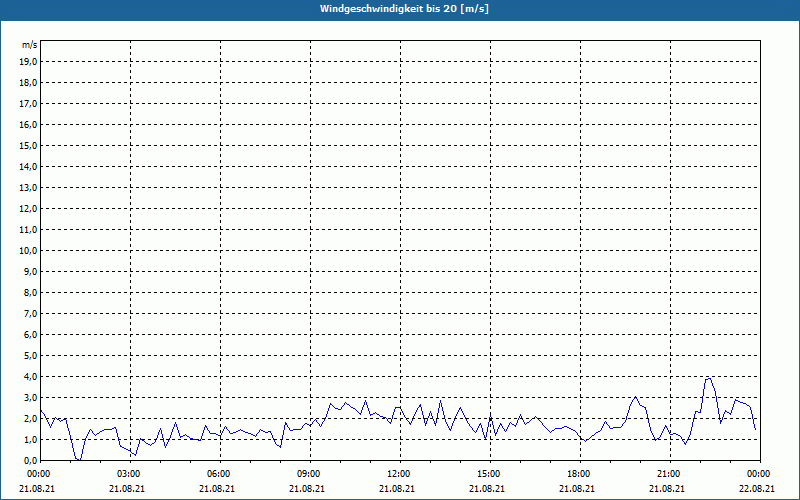Click the '00:00' label dated 21.08.21

(x=38, y=474)
